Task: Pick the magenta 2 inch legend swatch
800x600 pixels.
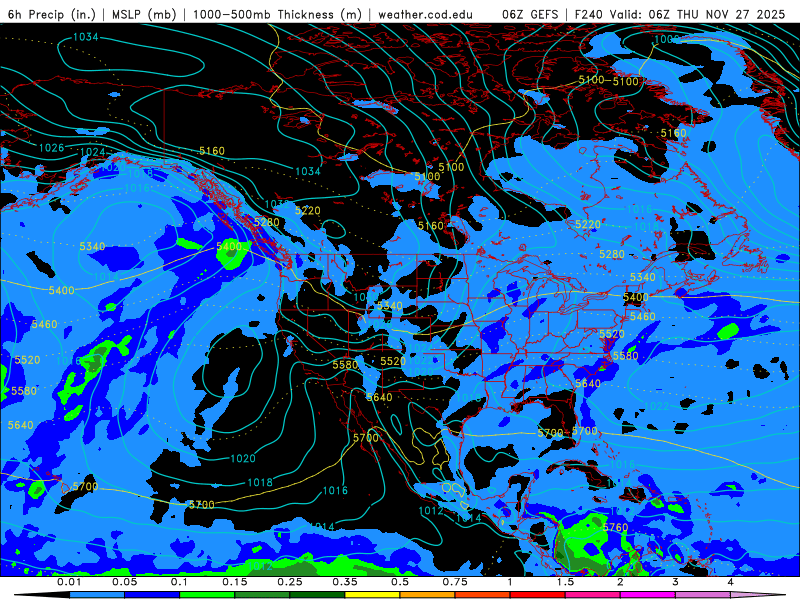Action: [648, 595]
